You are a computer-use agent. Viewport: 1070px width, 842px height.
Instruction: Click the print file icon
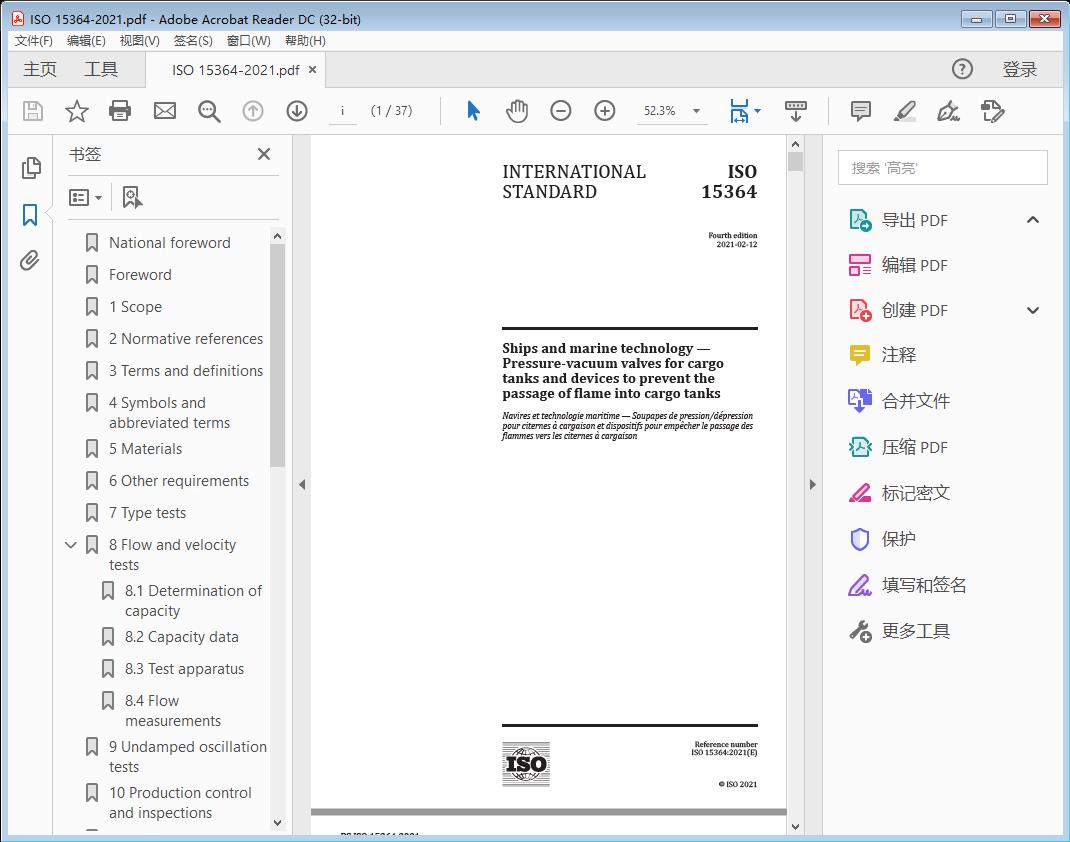pyautogui.click(x=120, y=111)
